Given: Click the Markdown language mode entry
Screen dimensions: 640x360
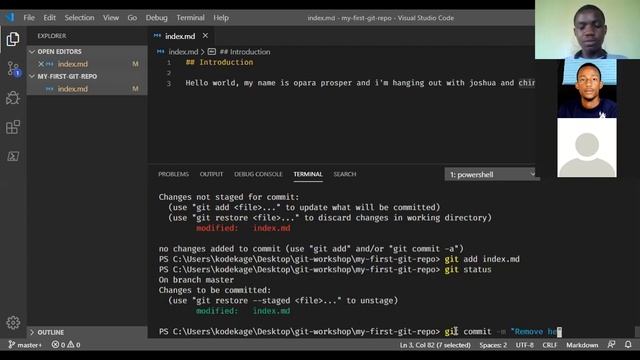Looking at the screenshot, I should pyautogui.click(x=582, y=345).
